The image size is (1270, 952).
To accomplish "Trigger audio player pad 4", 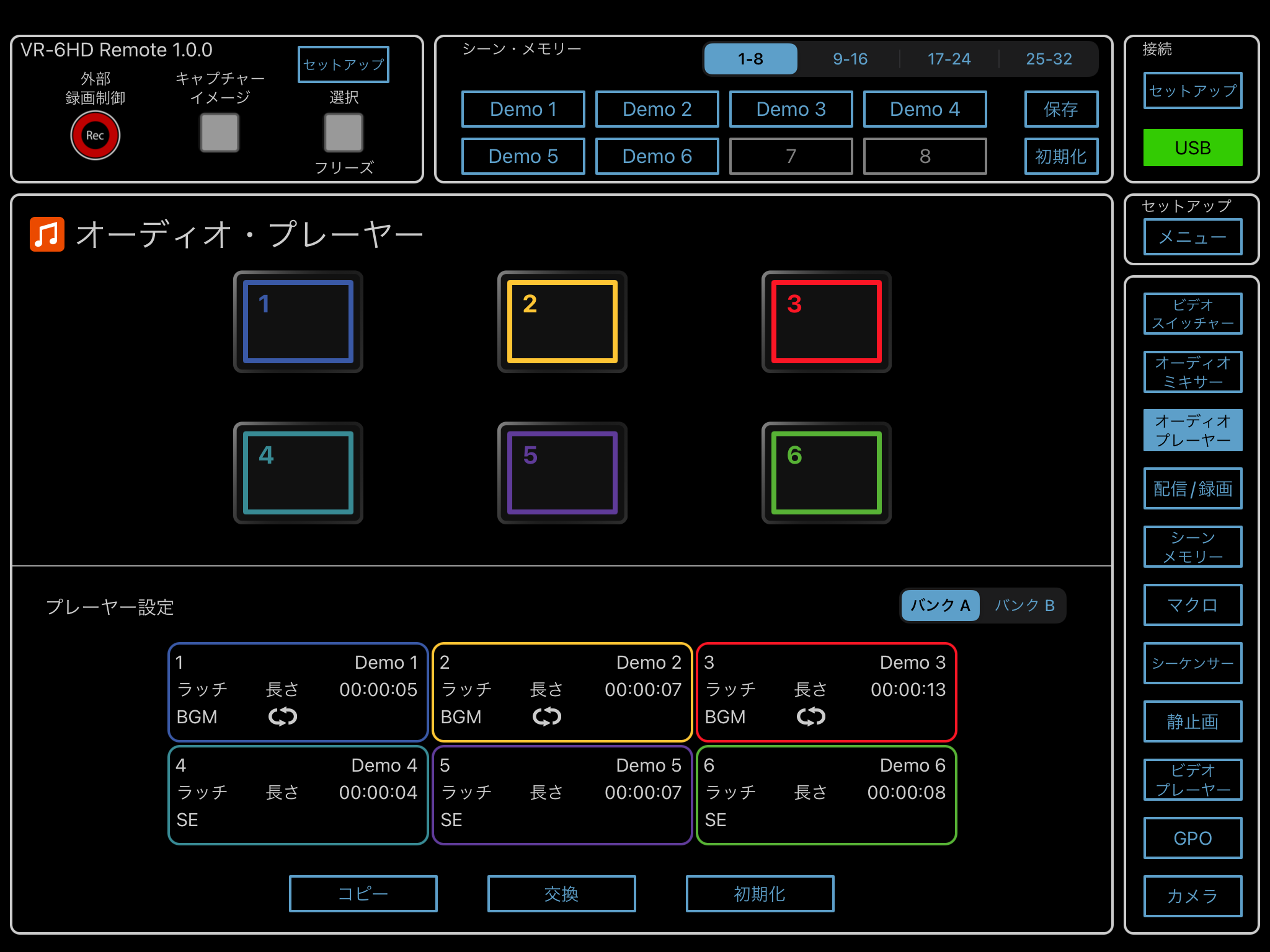I will tap(298, 473).
